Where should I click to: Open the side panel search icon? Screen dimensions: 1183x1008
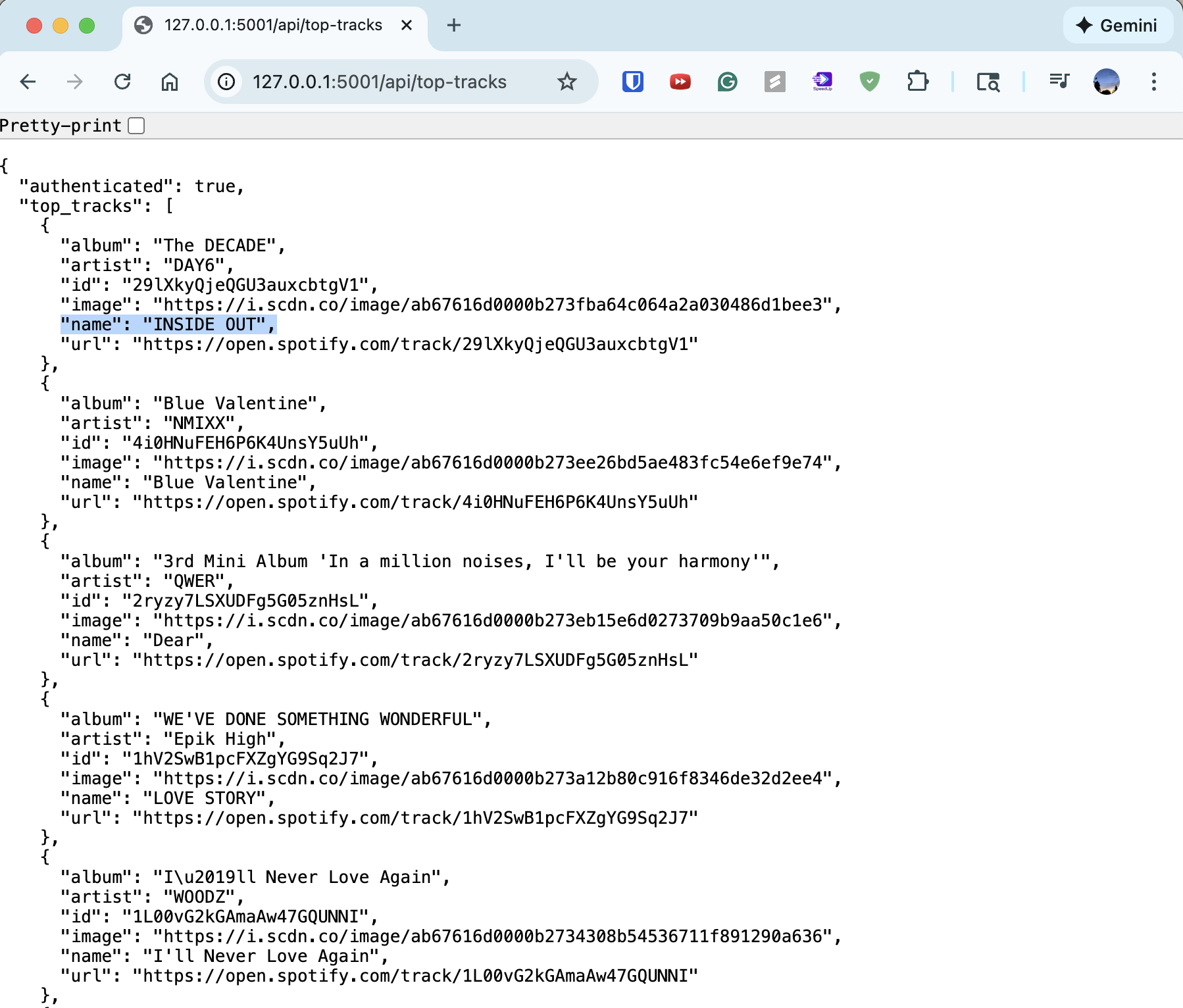(x=988, y=82)
